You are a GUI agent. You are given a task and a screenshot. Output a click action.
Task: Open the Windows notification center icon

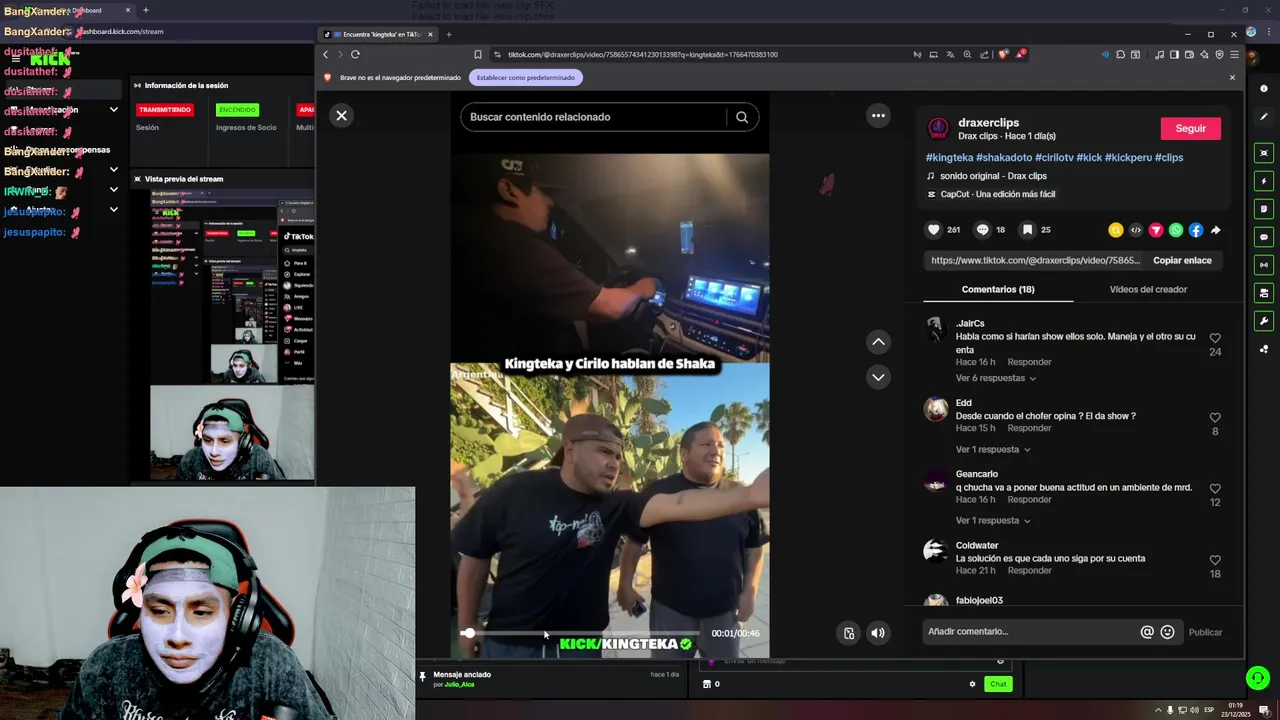pyautogui.click(x=1264, y=710)
